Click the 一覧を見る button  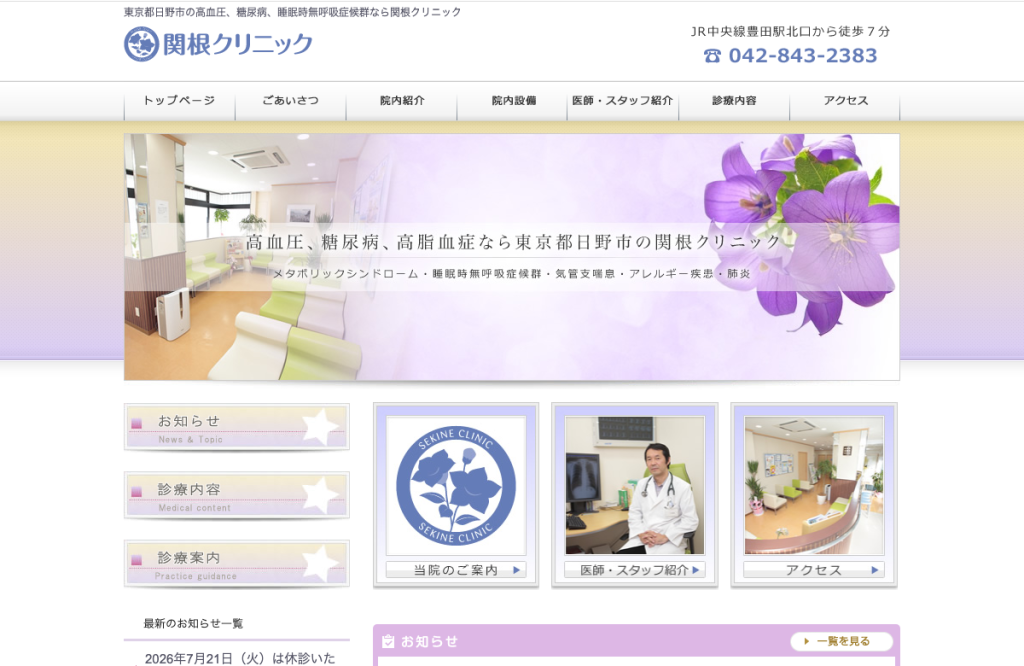(842, 641)
